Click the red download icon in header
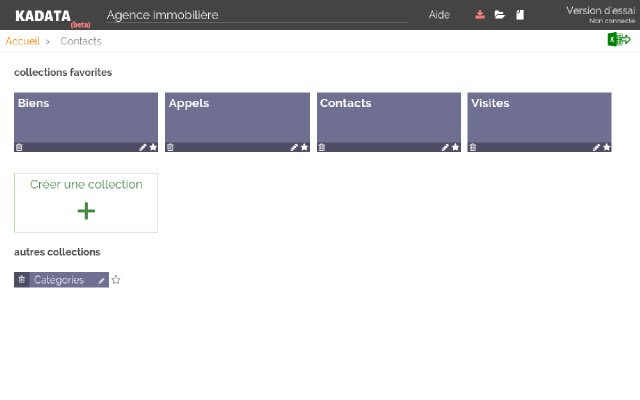This screenshot has height=400, width=640. [x=480, y=15]
